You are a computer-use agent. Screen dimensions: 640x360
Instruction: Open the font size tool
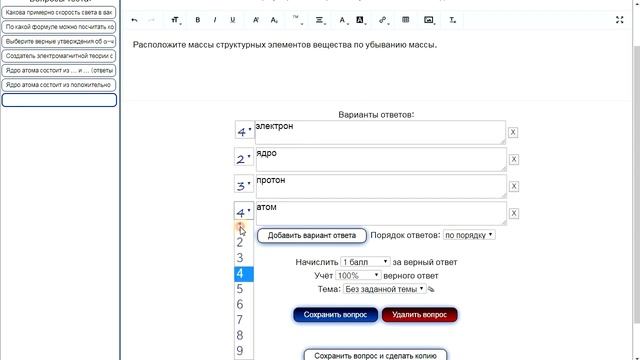(176, 20)
